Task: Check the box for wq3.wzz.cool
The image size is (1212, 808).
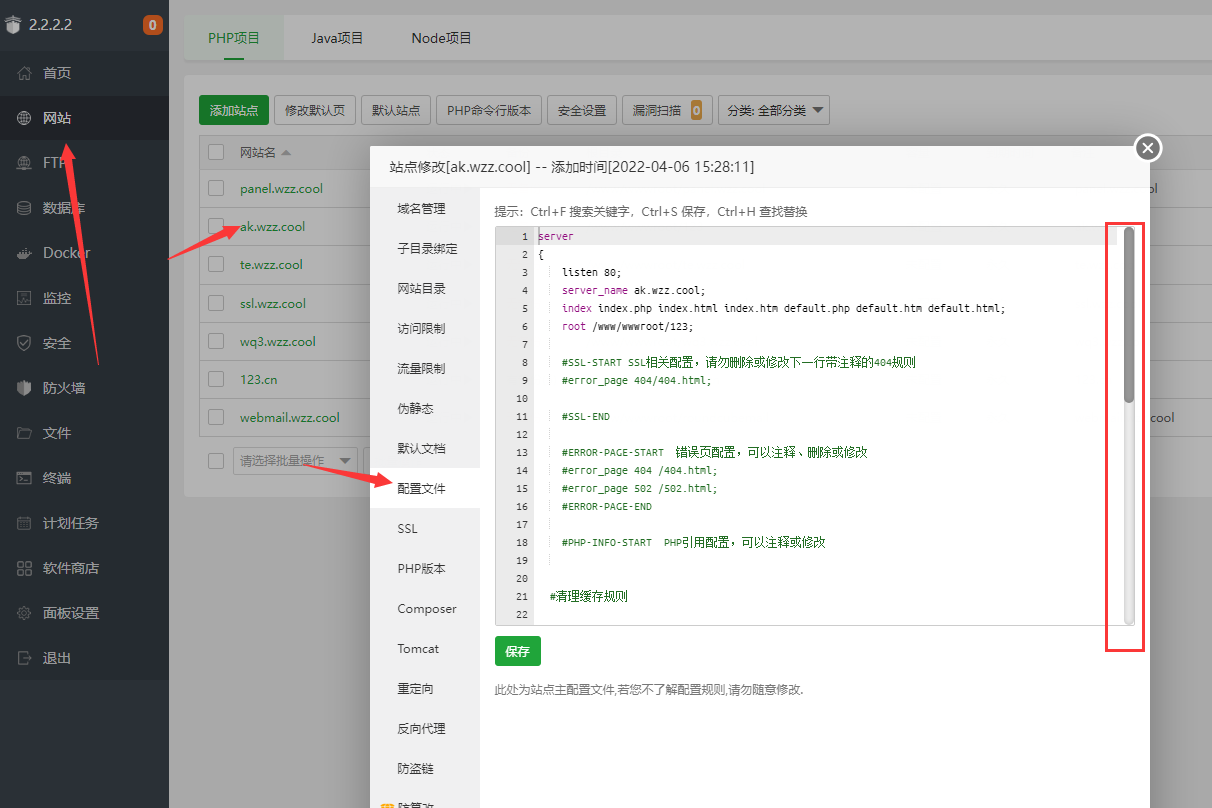Action: pyautogui.click(x=216, y=341)
